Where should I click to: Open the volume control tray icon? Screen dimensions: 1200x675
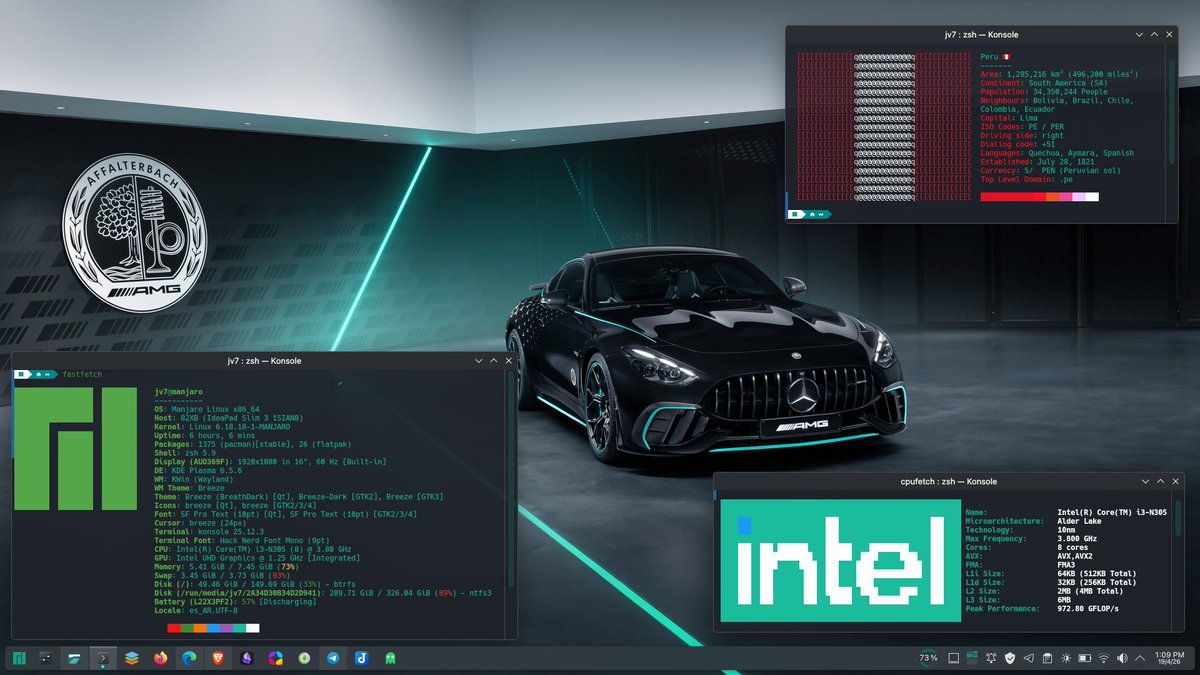tap(1122, 658)
